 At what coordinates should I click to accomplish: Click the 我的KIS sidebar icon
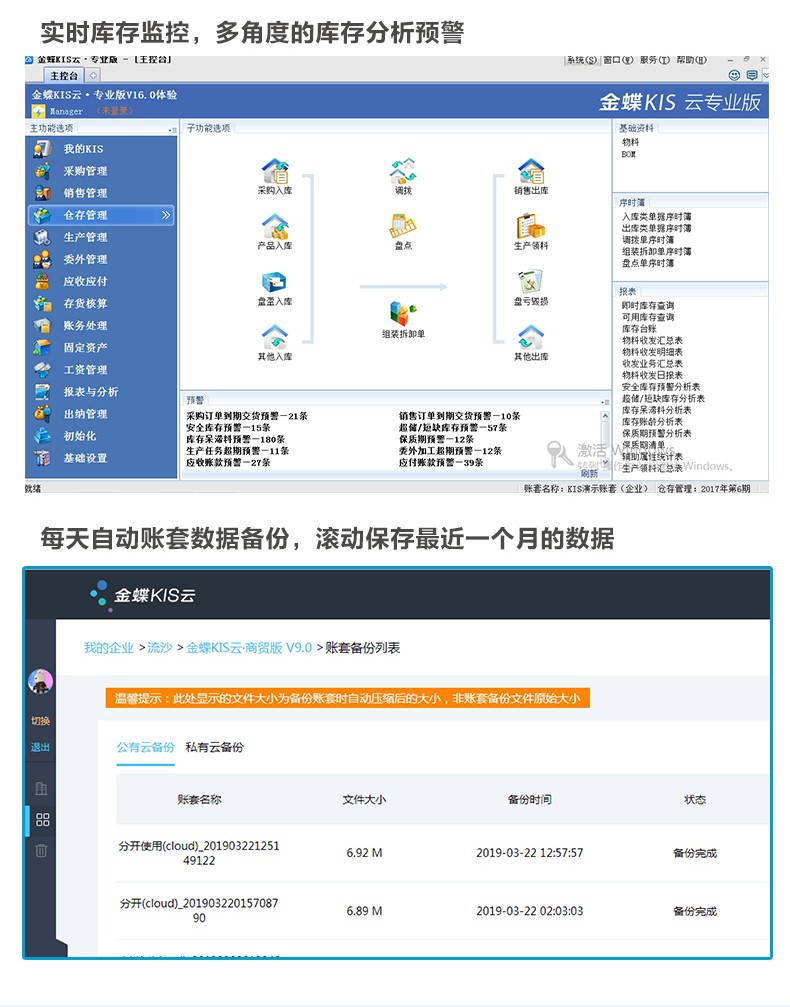point(42,149)
